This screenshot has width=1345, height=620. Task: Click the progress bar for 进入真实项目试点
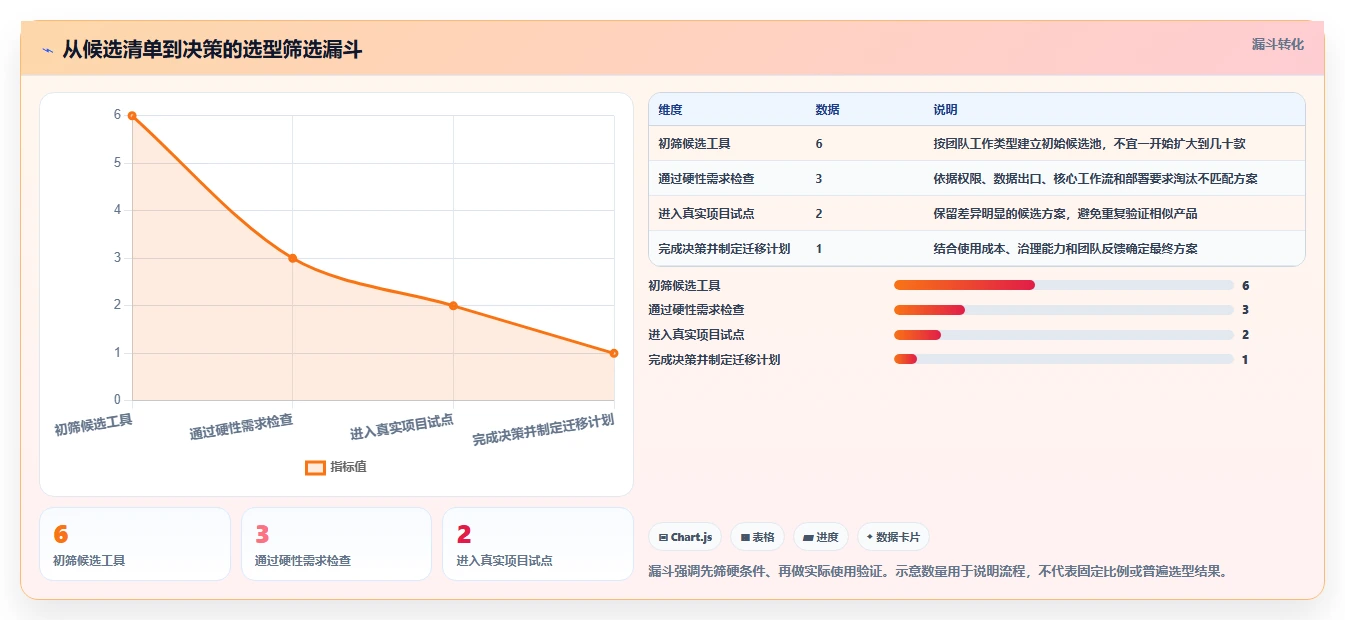point(1064,335)
